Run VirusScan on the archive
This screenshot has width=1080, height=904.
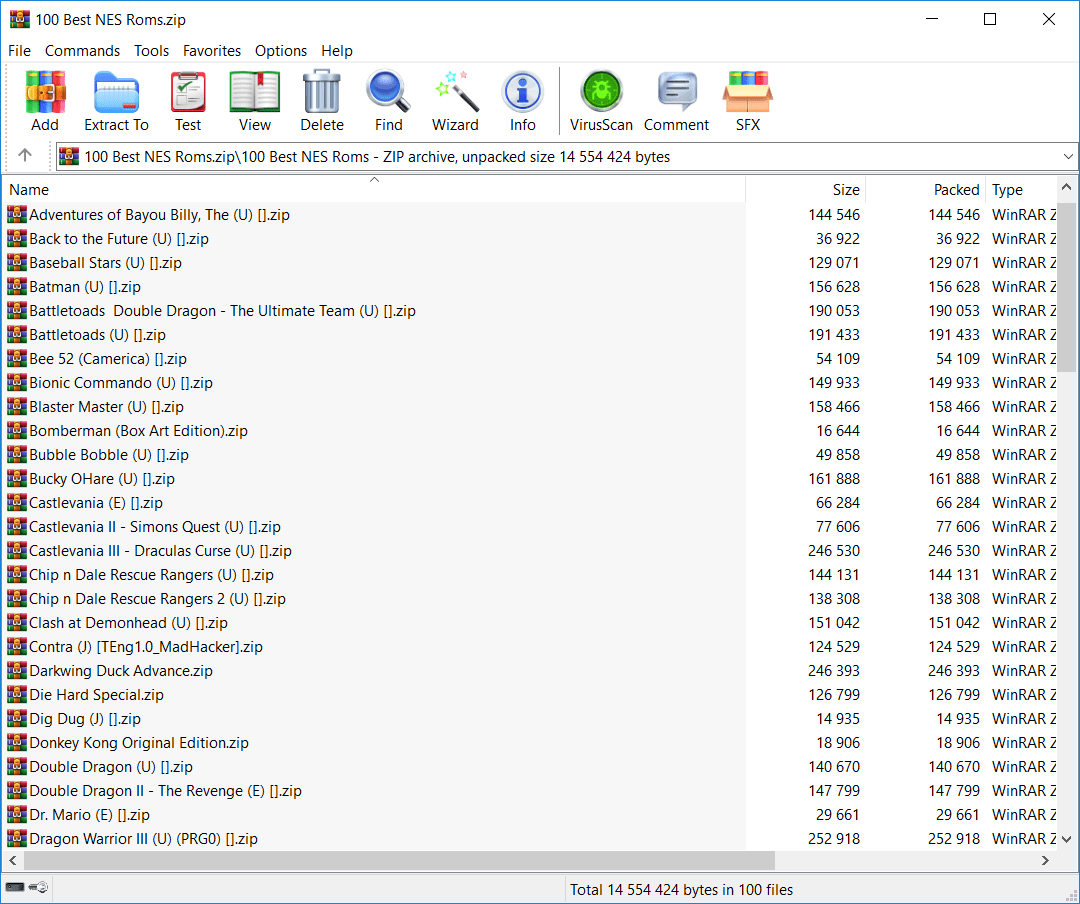[601, 101]
